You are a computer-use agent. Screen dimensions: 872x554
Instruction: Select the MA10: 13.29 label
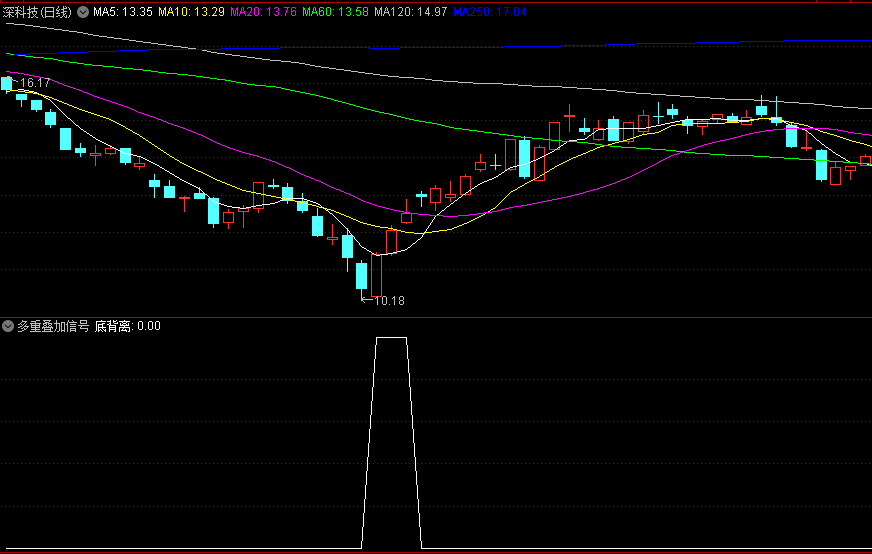191,12
